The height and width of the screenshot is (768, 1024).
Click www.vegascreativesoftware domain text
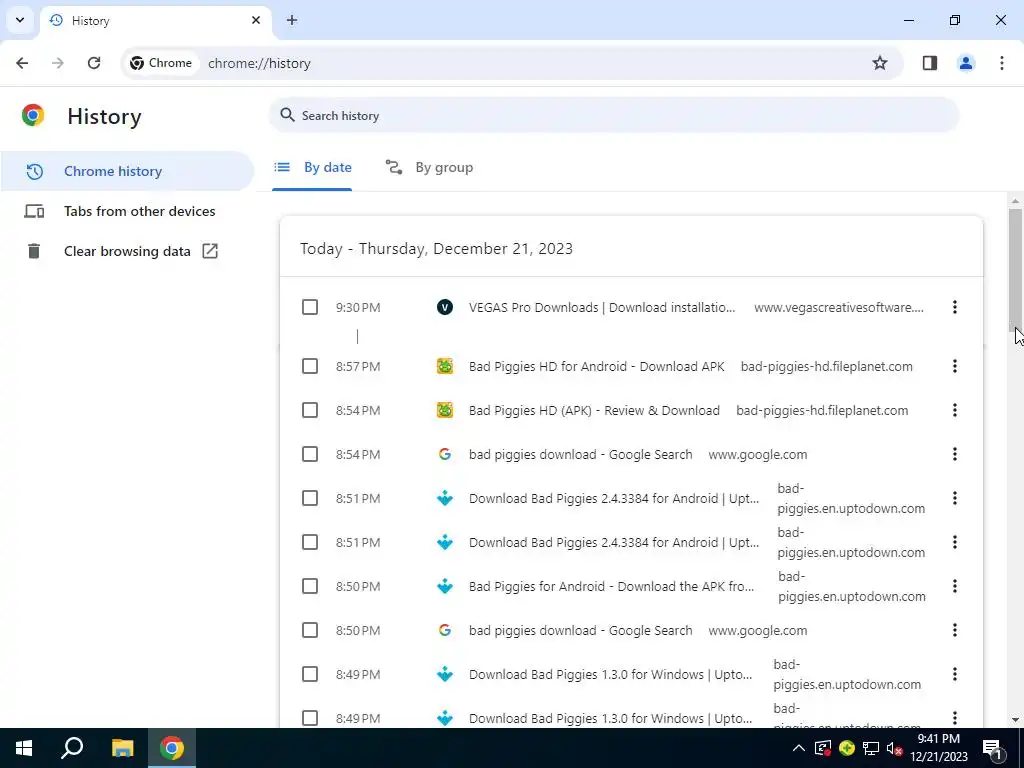click(x=839, y=308)
